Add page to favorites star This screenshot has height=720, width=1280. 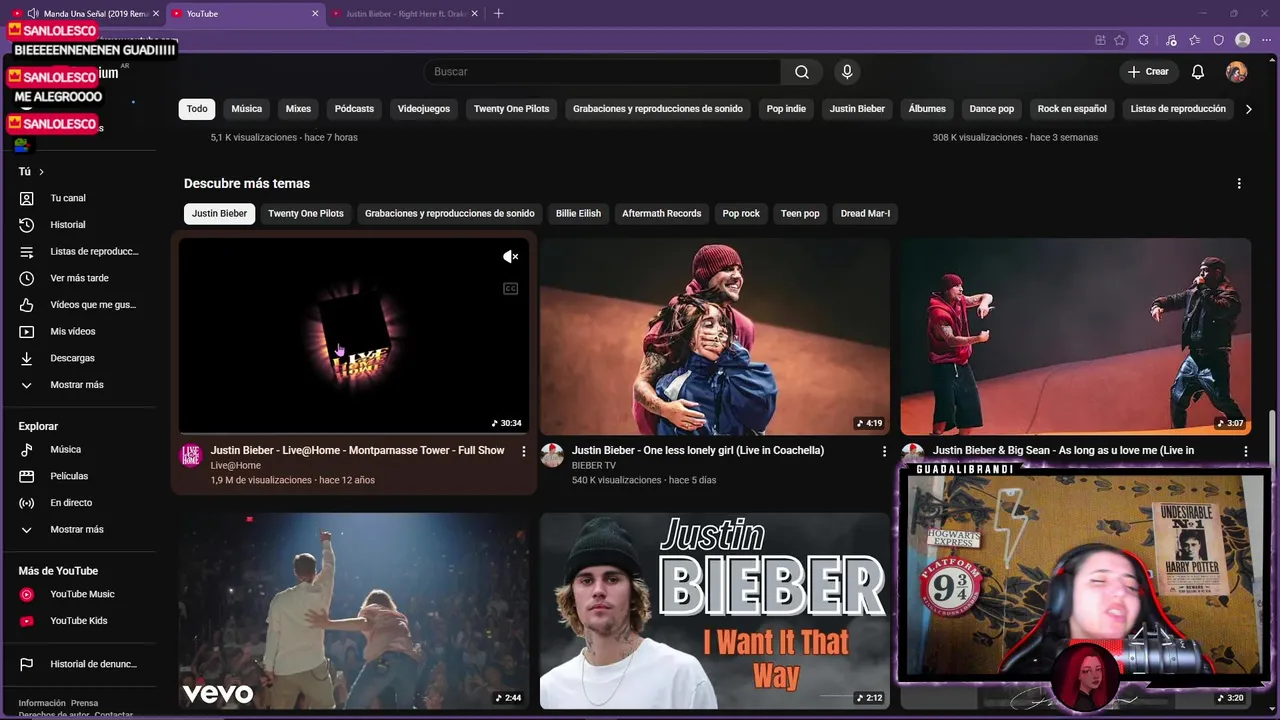[x=1120, y=40]
